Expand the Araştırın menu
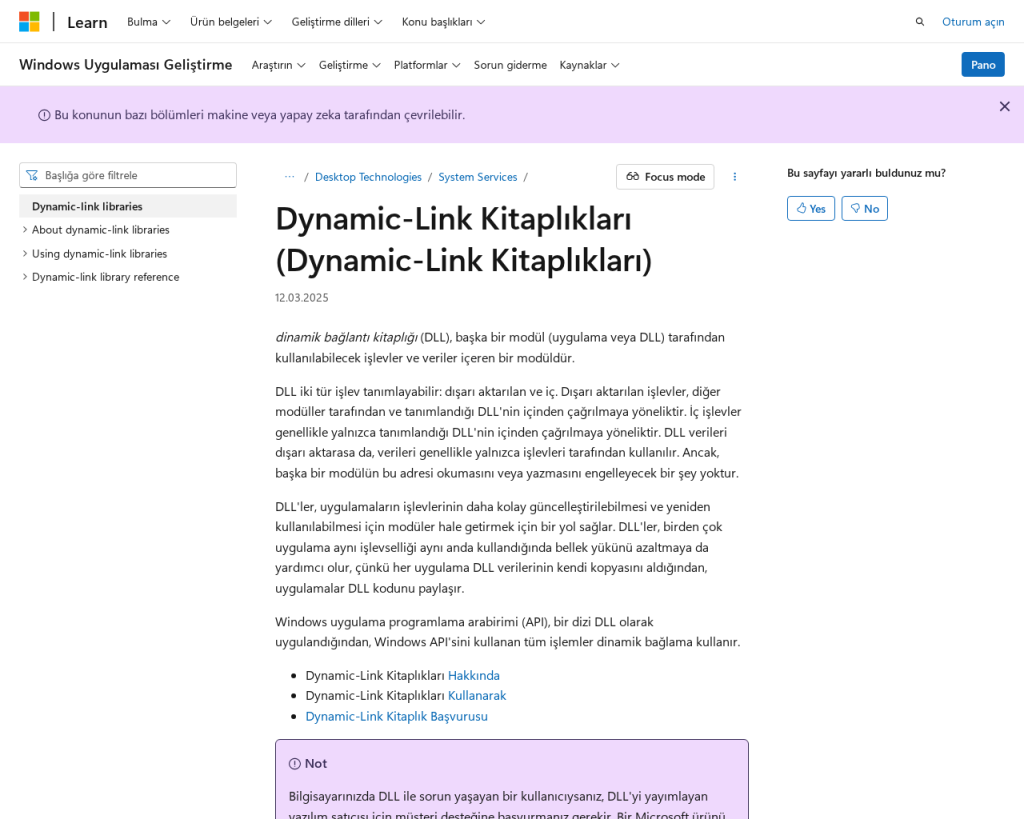1024x819 pixels. point(278,65)
